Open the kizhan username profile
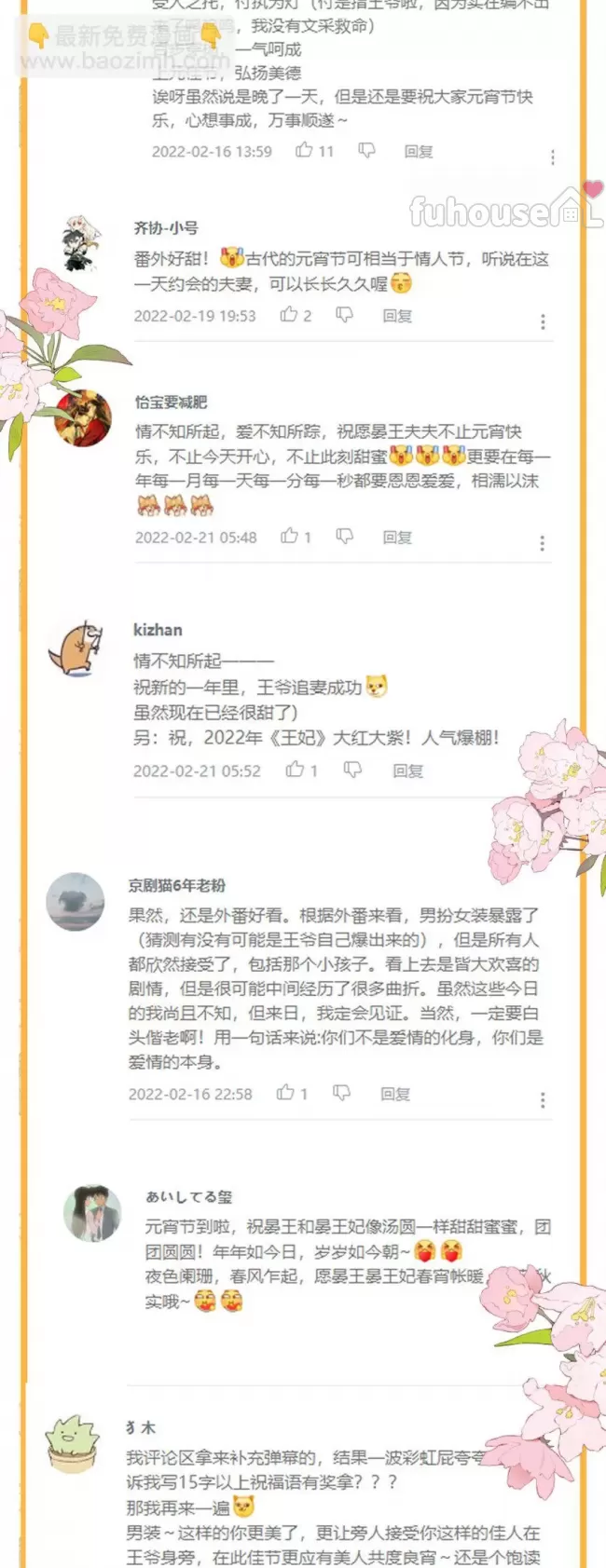 tap(158, 630)
